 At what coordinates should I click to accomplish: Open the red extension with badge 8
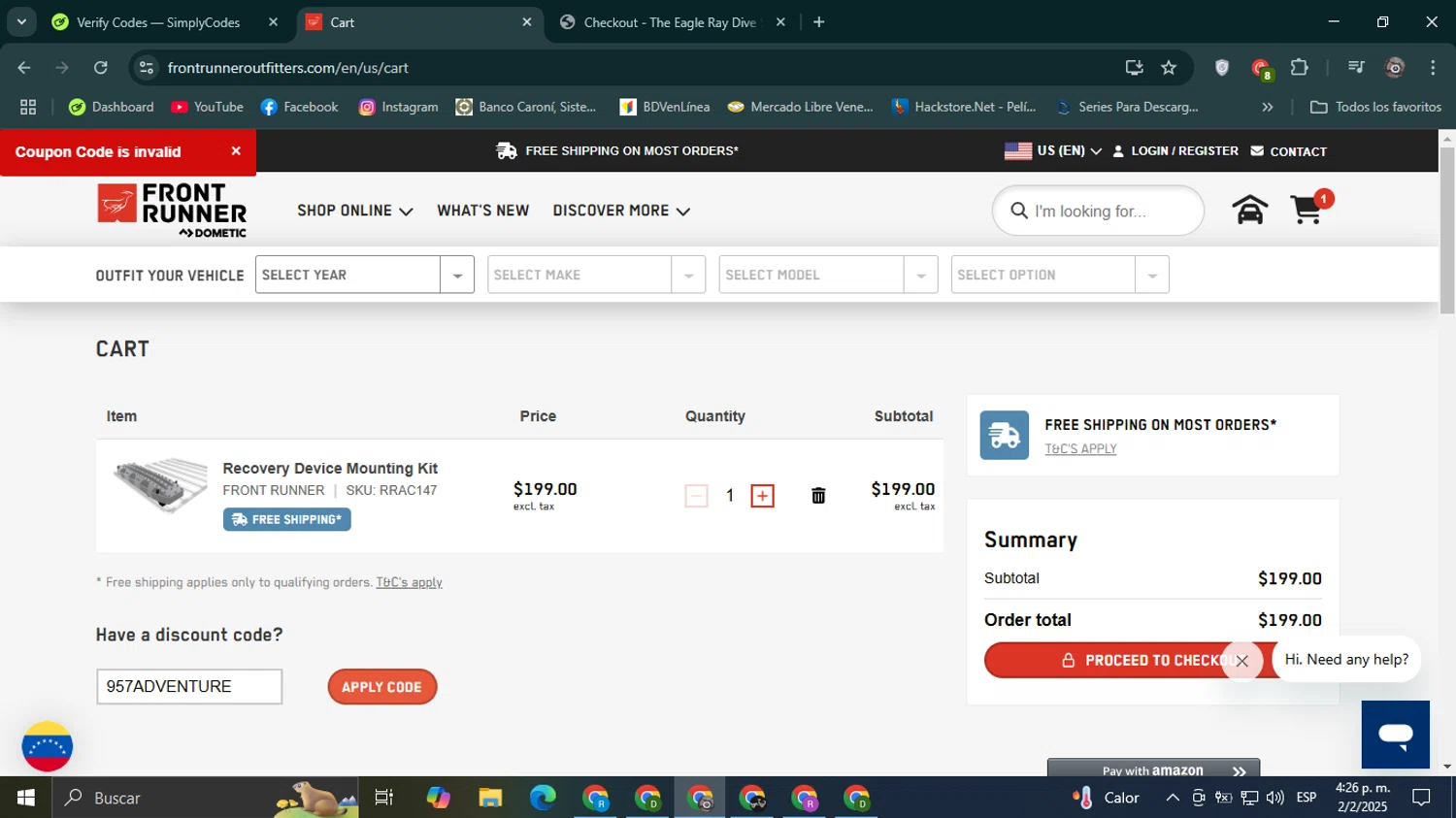coord(1261,68)
